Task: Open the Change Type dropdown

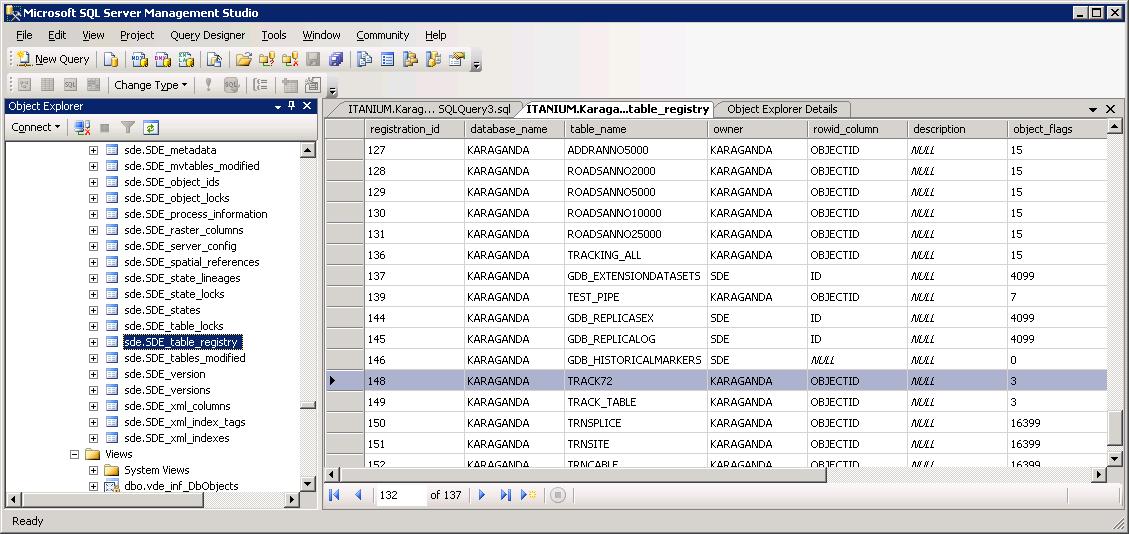Action: click(x=150, y=85)
